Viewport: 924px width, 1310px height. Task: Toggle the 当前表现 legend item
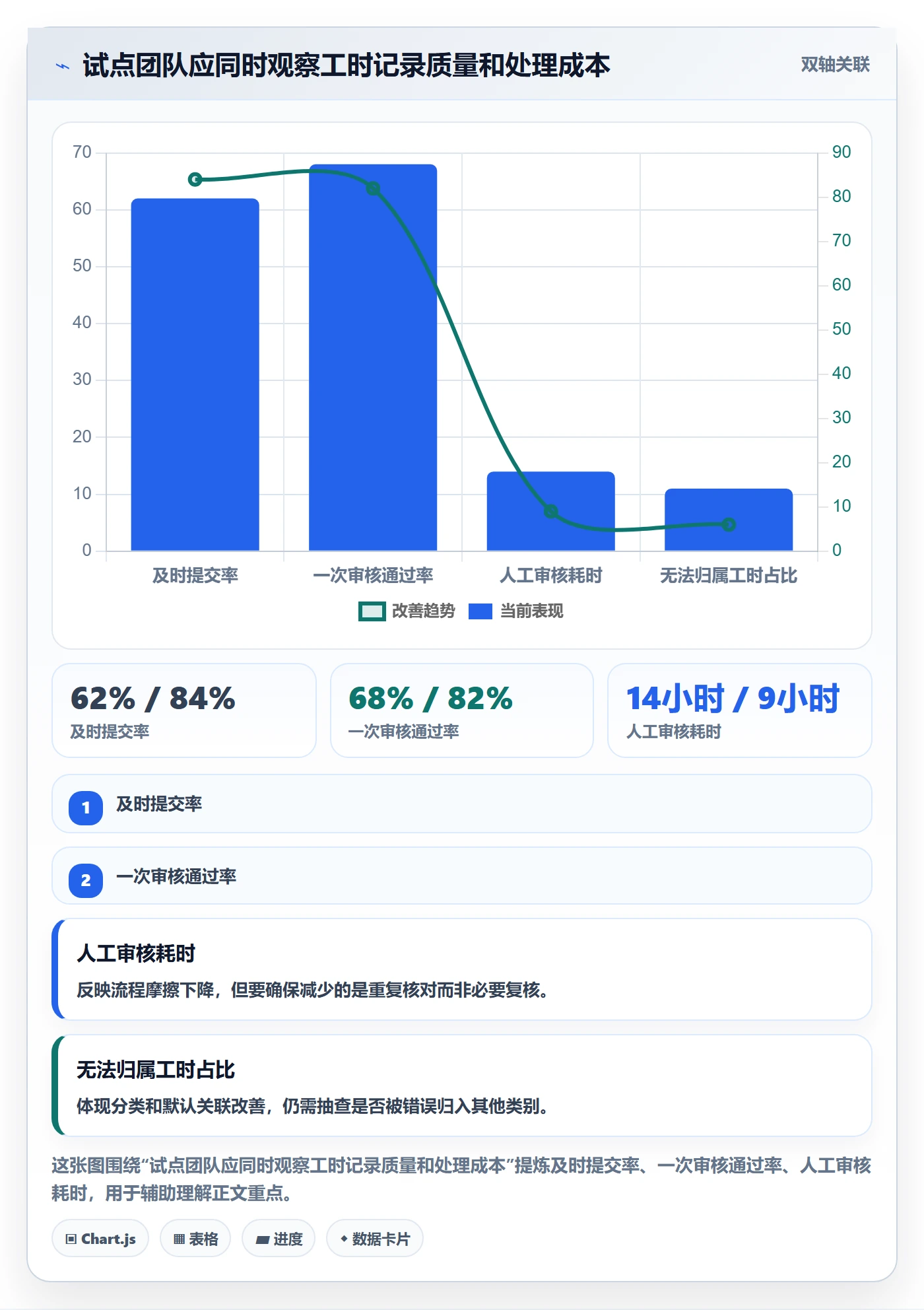tap(516, 611)
